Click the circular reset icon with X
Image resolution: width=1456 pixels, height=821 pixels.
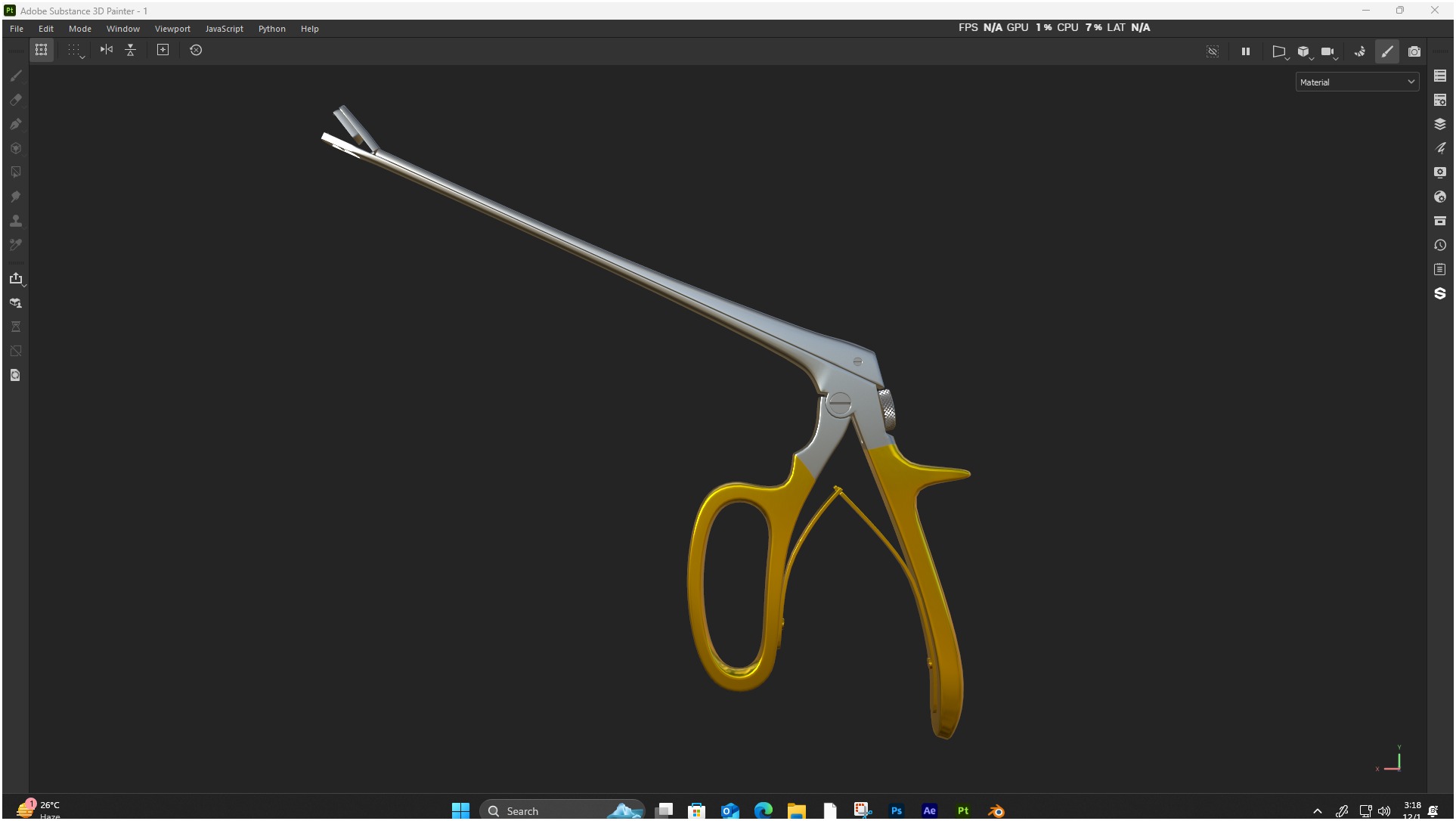[196, 50]
